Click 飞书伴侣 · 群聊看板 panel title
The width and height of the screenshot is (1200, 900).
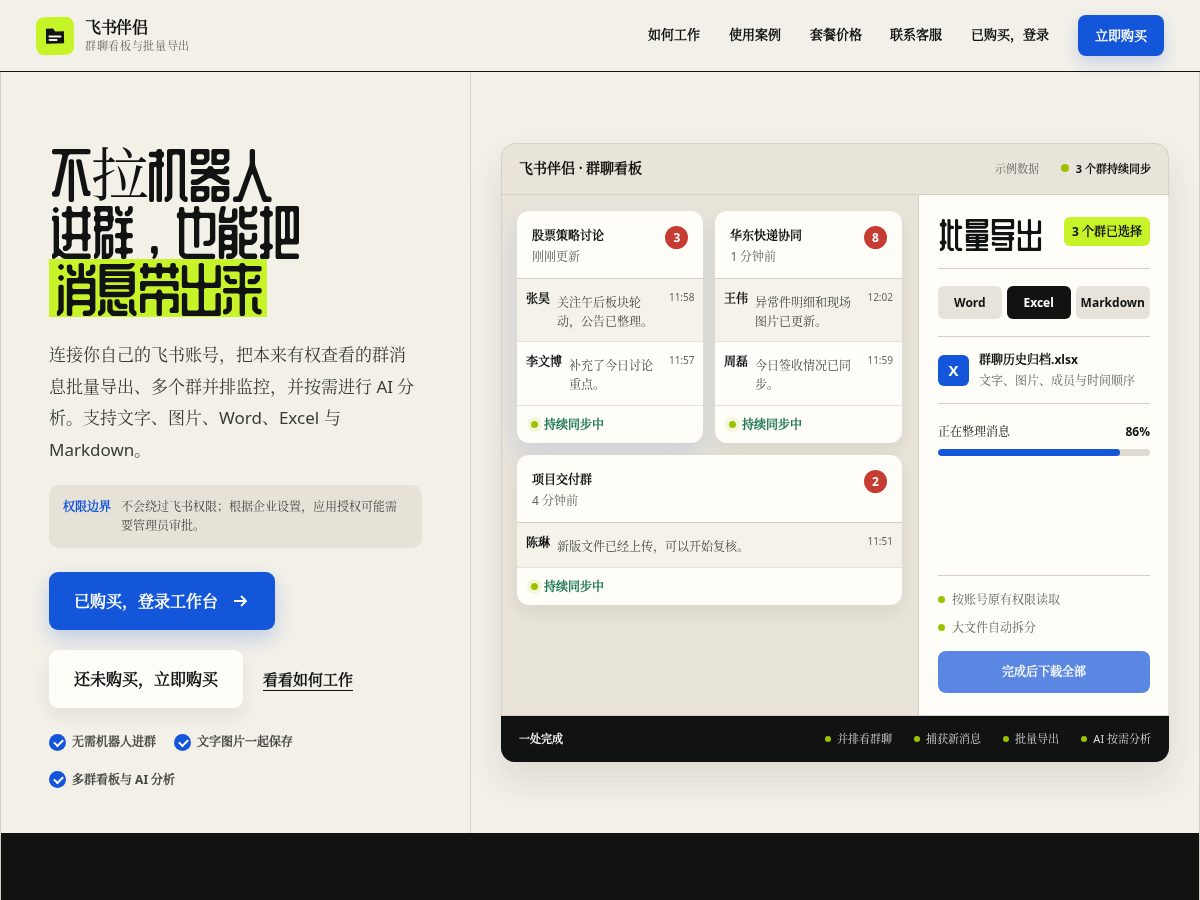[x=581, y=168]
